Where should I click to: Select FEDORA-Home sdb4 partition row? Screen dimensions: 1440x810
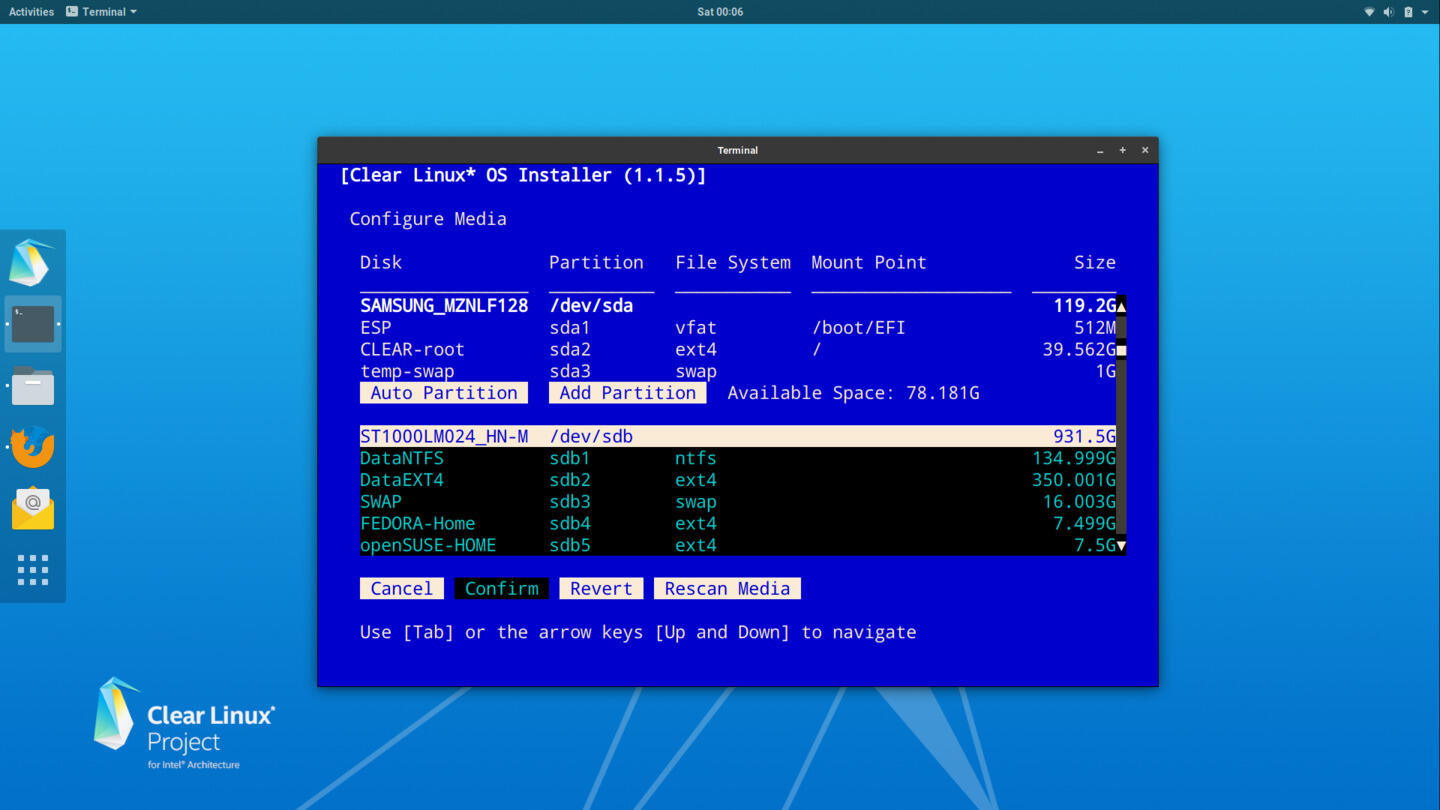tap(738, 524)
